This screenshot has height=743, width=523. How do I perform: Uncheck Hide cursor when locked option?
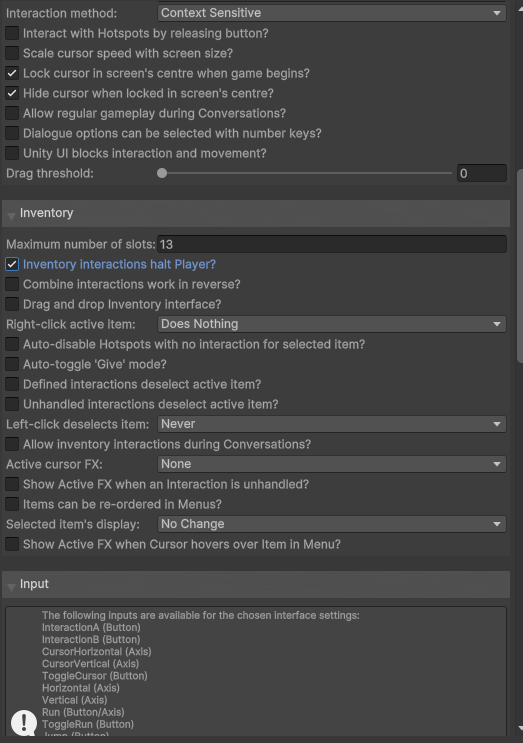[12, 93]
